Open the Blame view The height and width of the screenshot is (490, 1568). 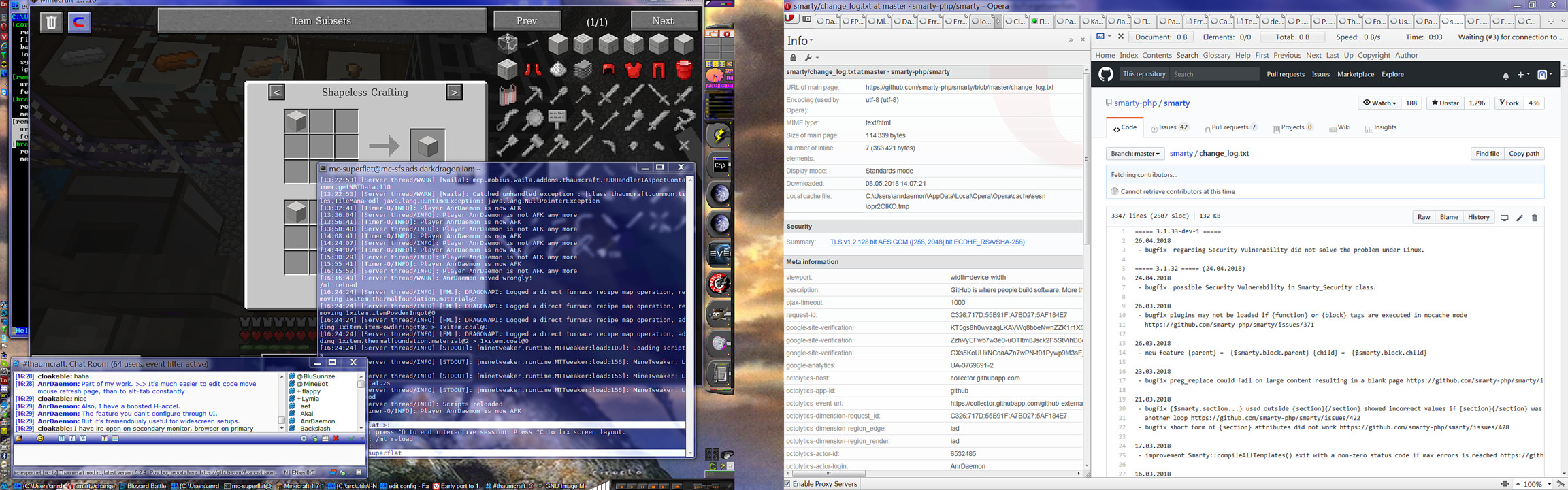[x=1449, y=217]
